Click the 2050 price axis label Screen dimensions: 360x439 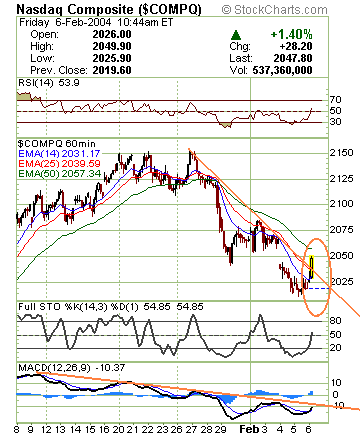[341, 256]
